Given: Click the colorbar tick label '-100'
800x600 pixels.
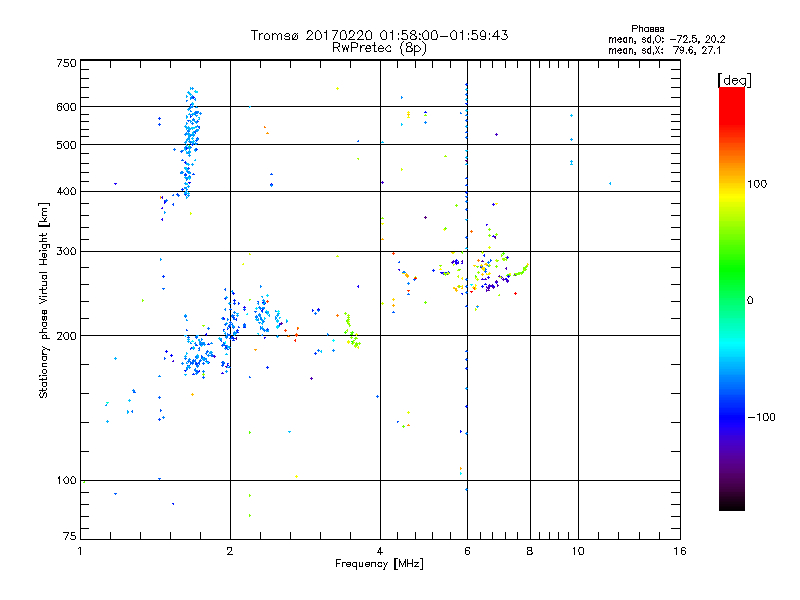Looking at the screenshot, I should click(761, 417).
